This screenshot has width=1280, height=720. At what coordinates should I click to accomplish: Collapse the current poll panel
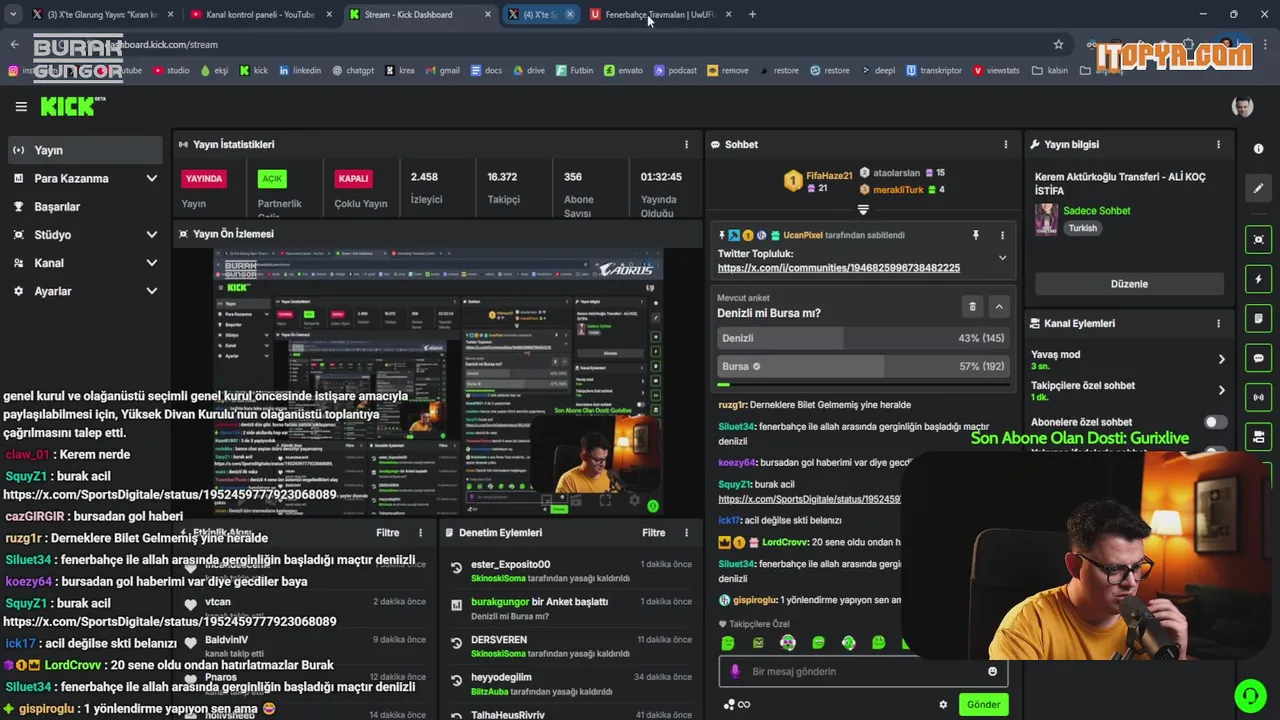pyautogui.click(x=998, y=306)
